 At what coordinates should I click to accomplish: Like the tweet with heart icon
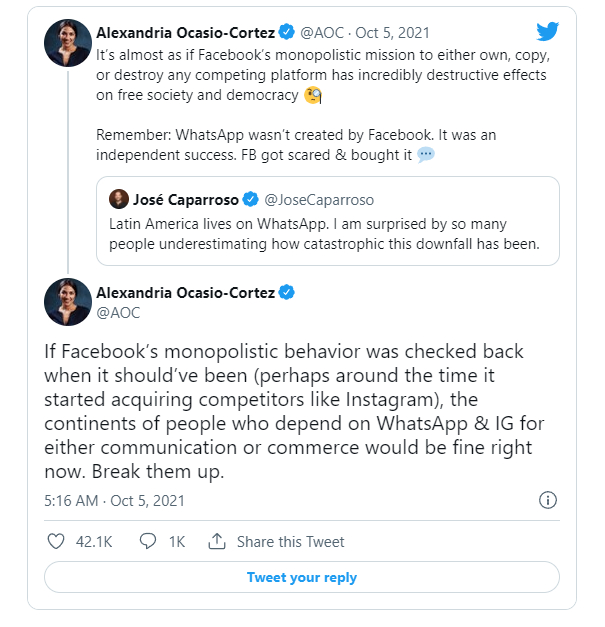click(56, 541)
